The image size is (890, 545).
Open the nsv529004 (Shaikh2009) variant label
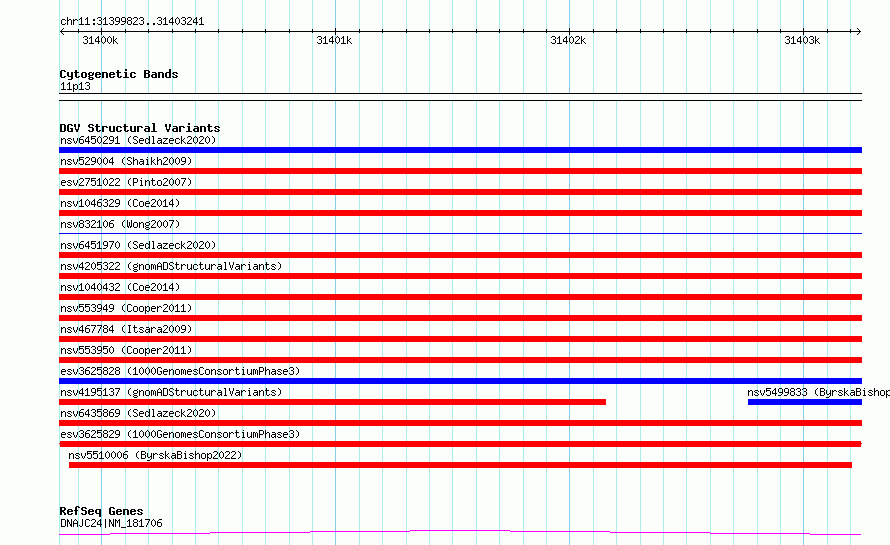126,161
